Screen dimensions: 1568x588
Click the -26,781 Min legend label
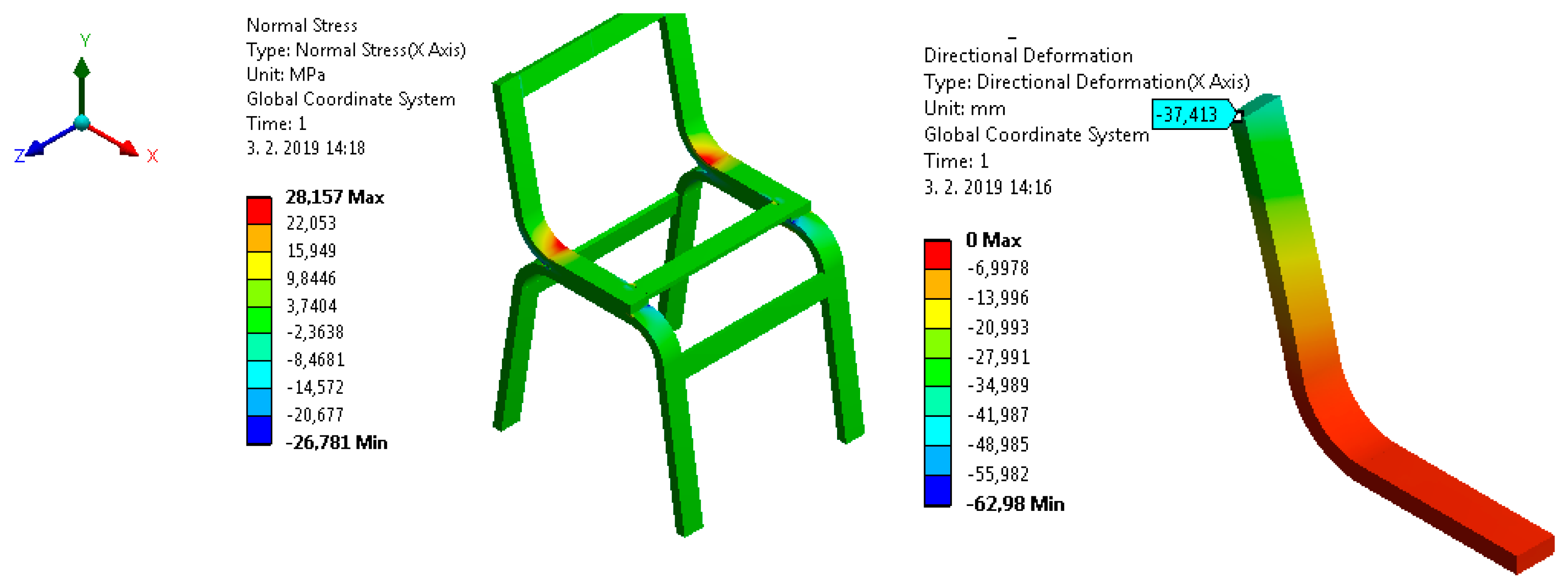pyautogui.click(x=336, y=442)
